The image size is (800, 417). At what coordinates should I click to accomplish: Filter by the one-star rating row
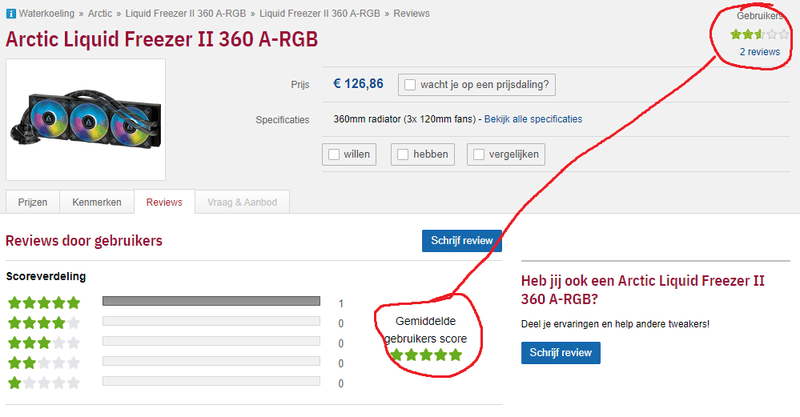point(44,383)
